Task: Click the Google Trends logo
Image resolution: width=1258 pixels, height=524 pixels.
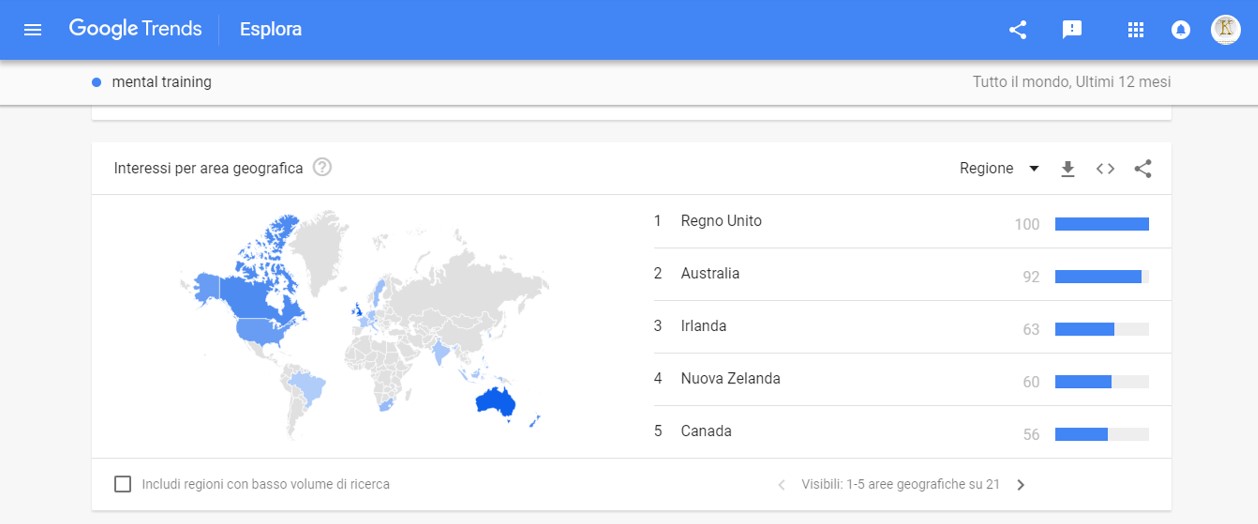Action: coord(135,29)
